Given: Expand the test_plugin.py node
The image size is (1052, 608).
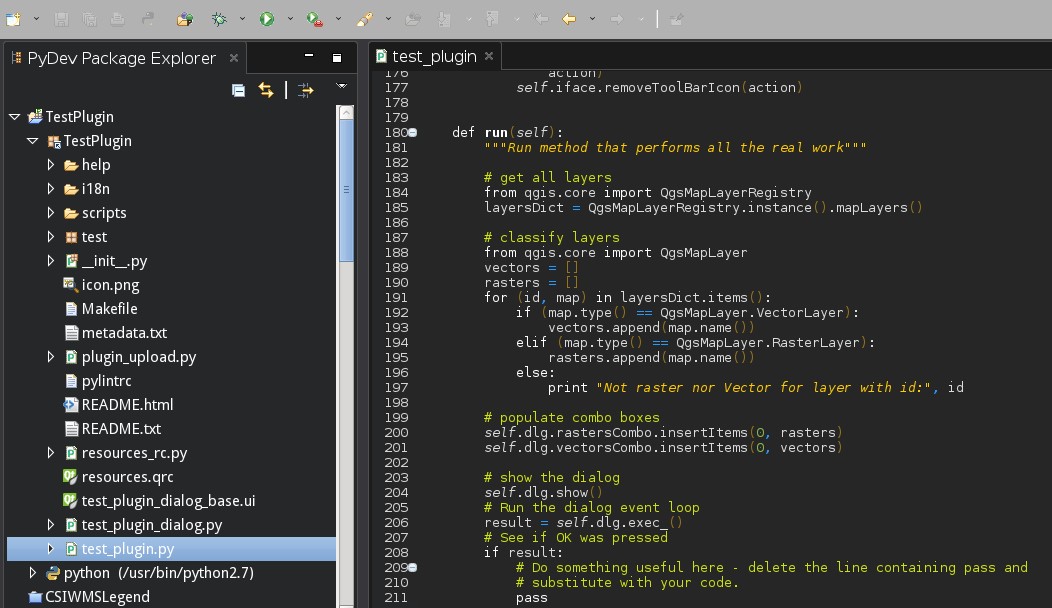Looking at the screenshot, I should pos(51,548).
